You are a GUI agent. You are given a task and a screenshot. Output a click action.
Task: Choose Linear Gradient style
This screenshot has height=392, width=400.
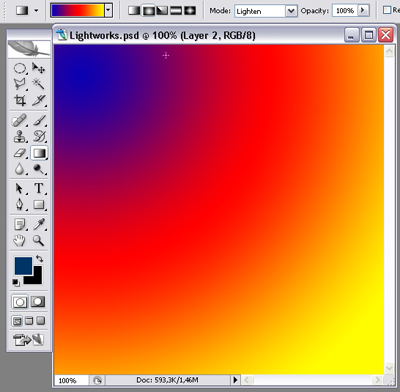(134, 11)
